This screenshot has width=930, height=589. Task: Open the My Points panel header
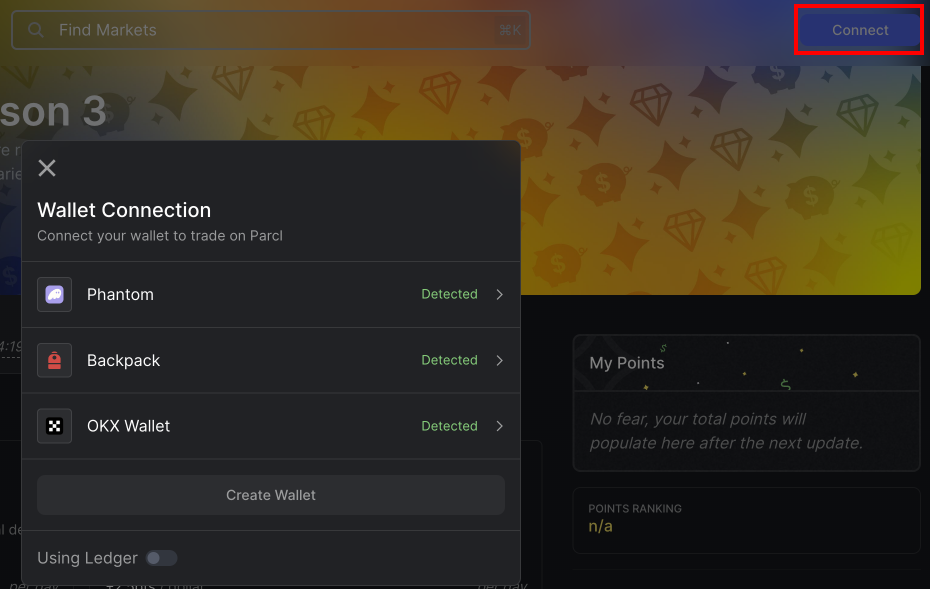[x=746, y=363]
